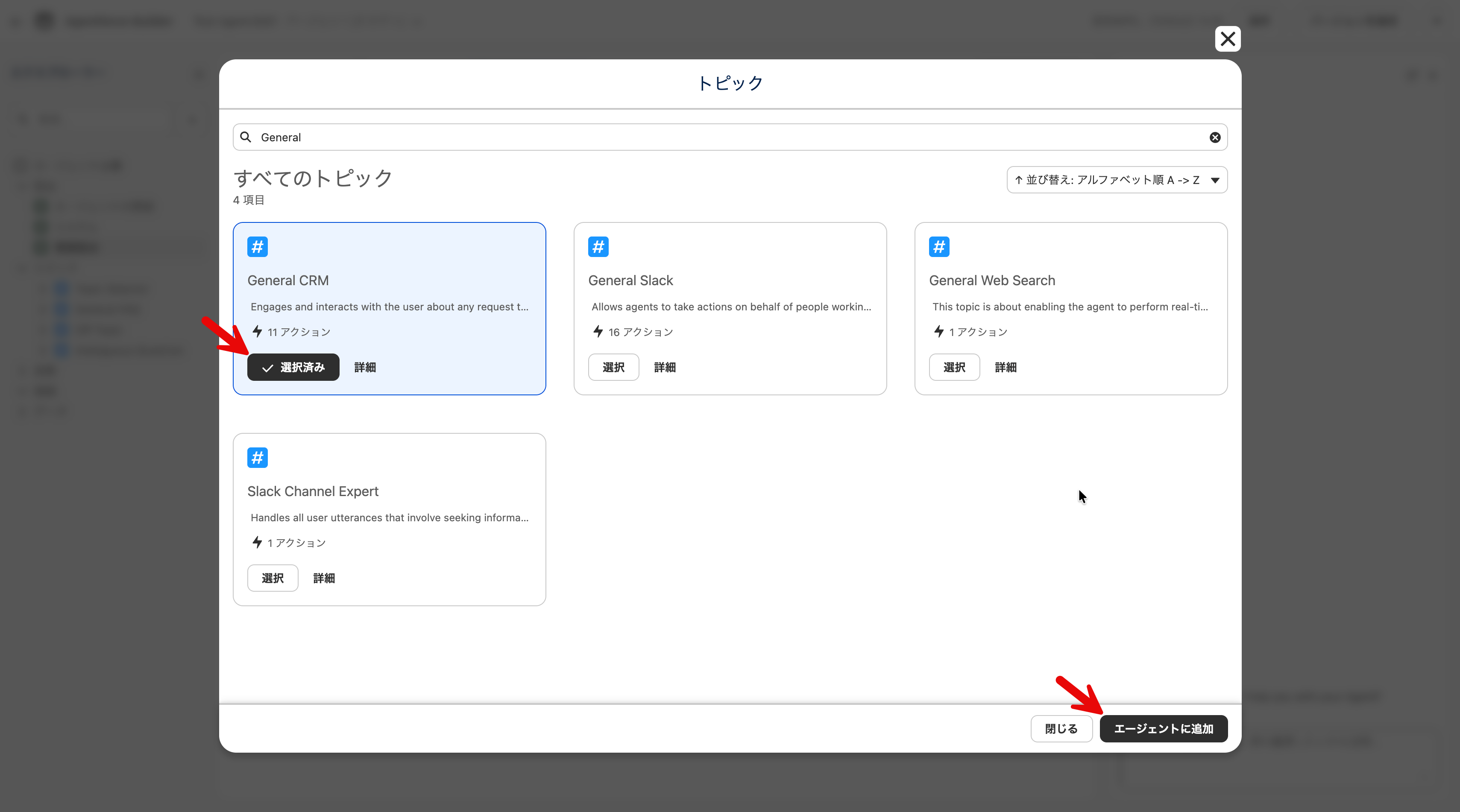Click the General Slack hashtag topic icon
Viewport: 1460px width, 812px height.
[x=598, y=247]
